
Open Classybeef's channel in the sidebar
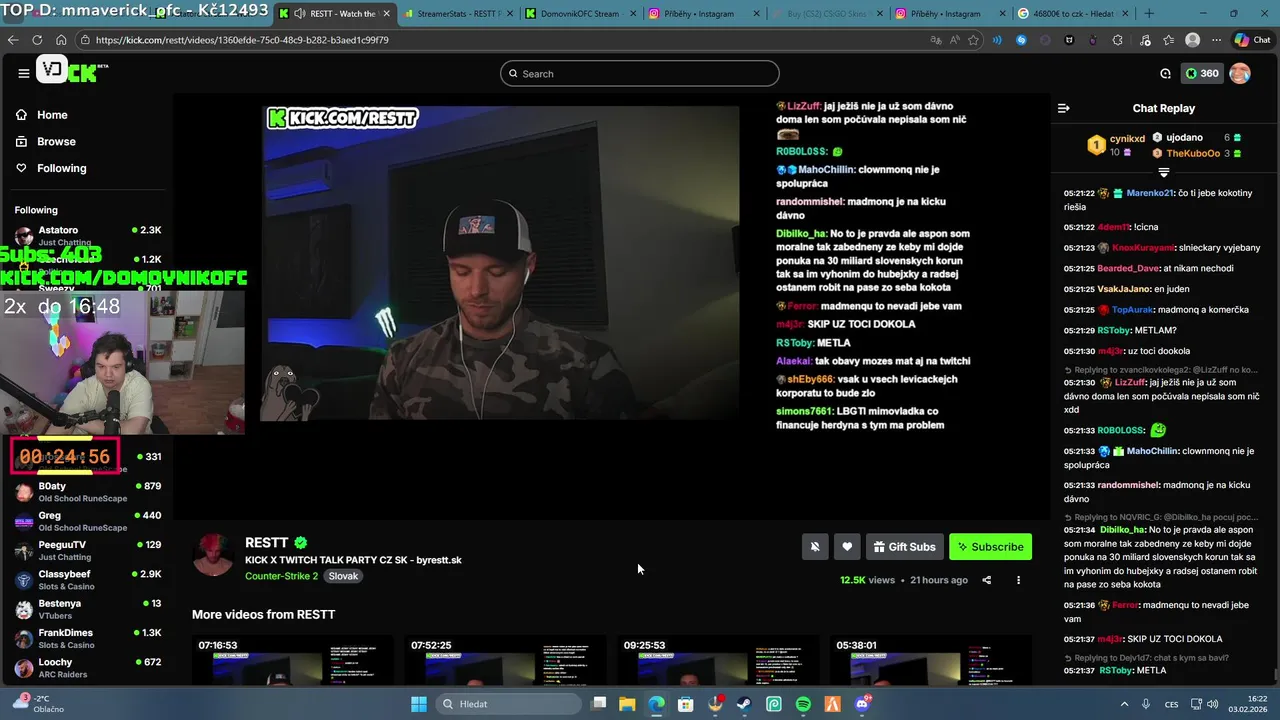click(x=88, y=579)
